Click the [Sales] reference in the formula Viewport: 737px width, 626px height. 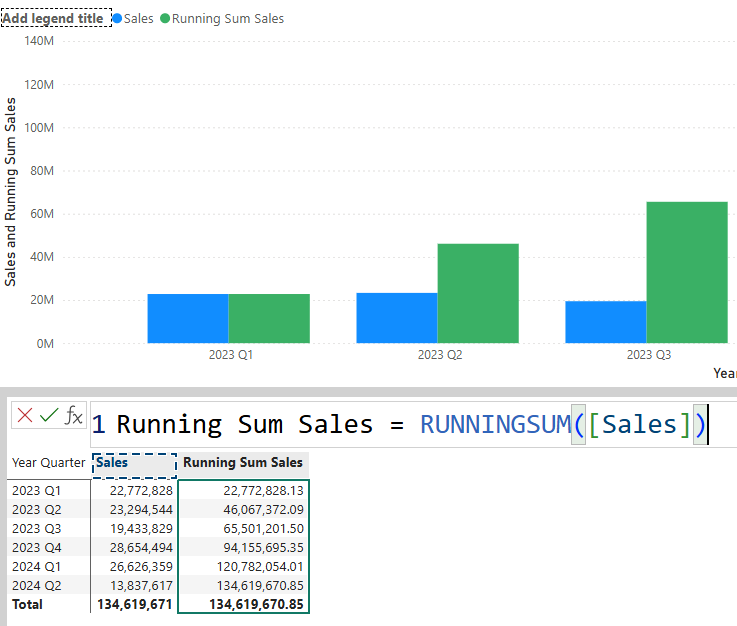pos(639,424)
